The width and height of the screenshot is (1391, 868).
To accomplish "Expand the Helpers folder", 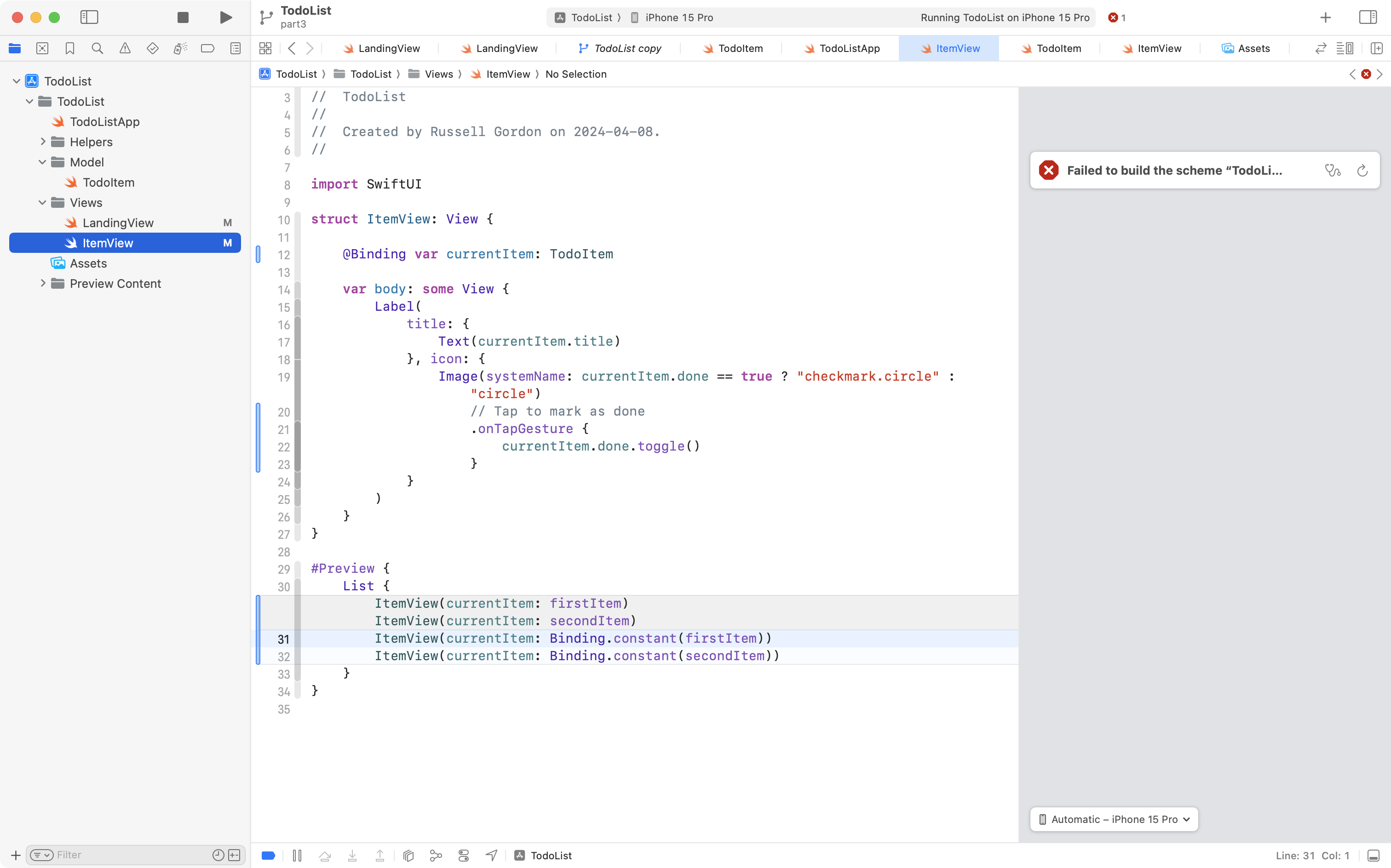I will point(42,141).
